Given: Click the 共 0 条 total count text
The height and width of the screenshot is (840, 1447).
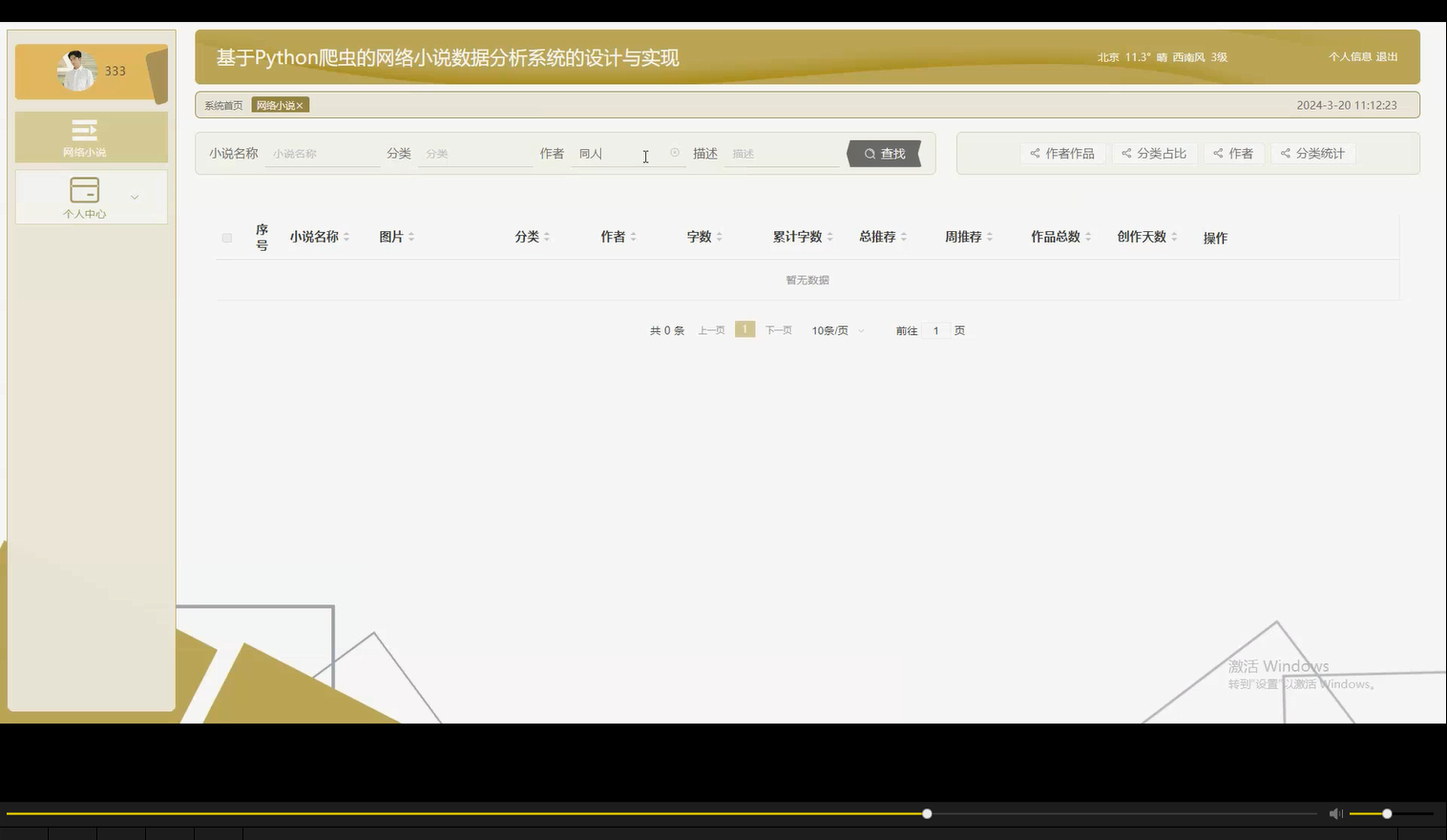Looking at the screenshot, I should pos(667,330).
